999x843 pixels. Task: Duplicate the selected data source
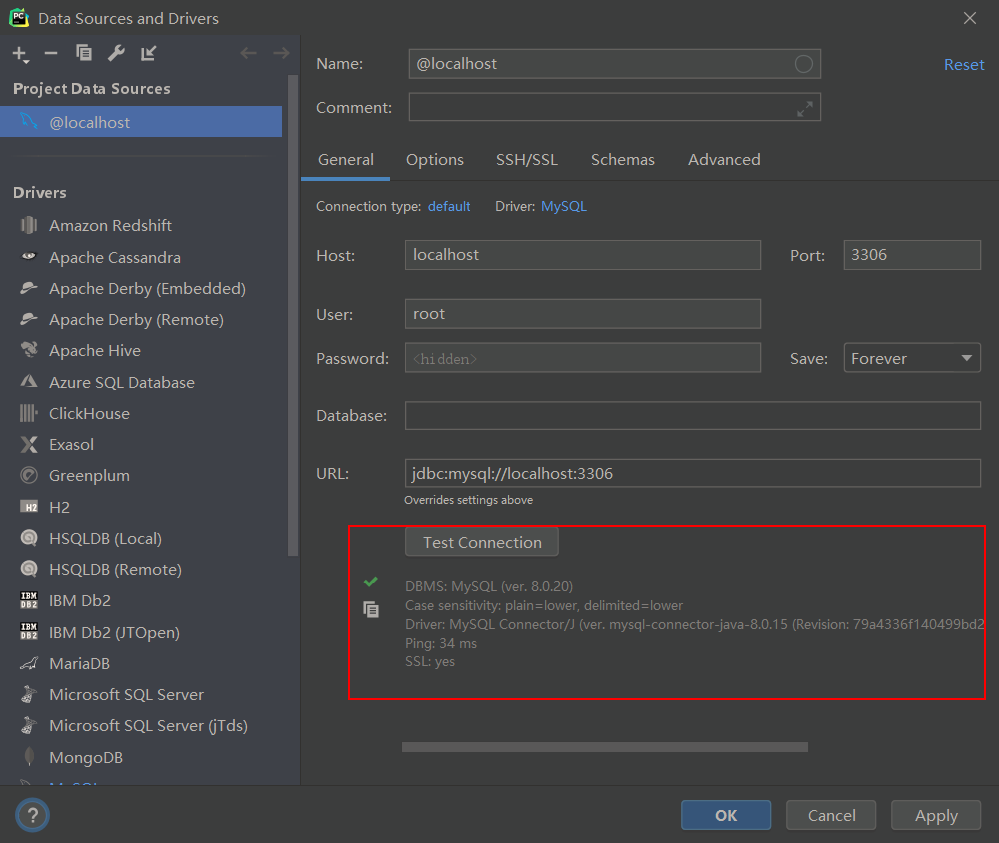(84, 53)
